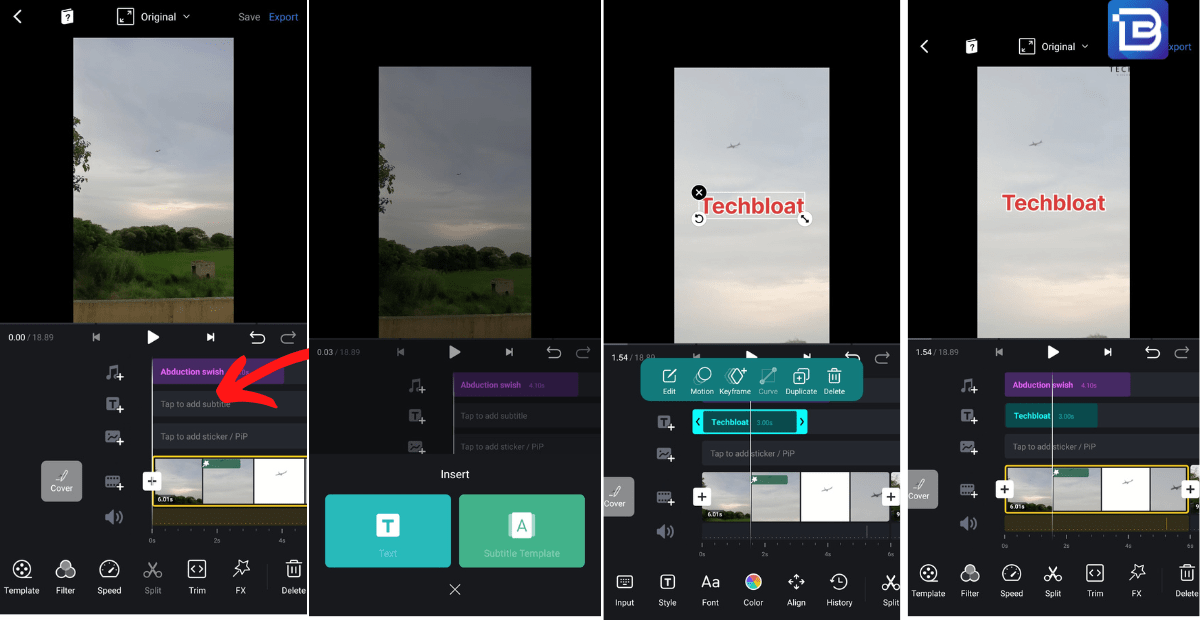Play the video in the first screenshot
The image size is (1200, 620).
pos(153,338)
